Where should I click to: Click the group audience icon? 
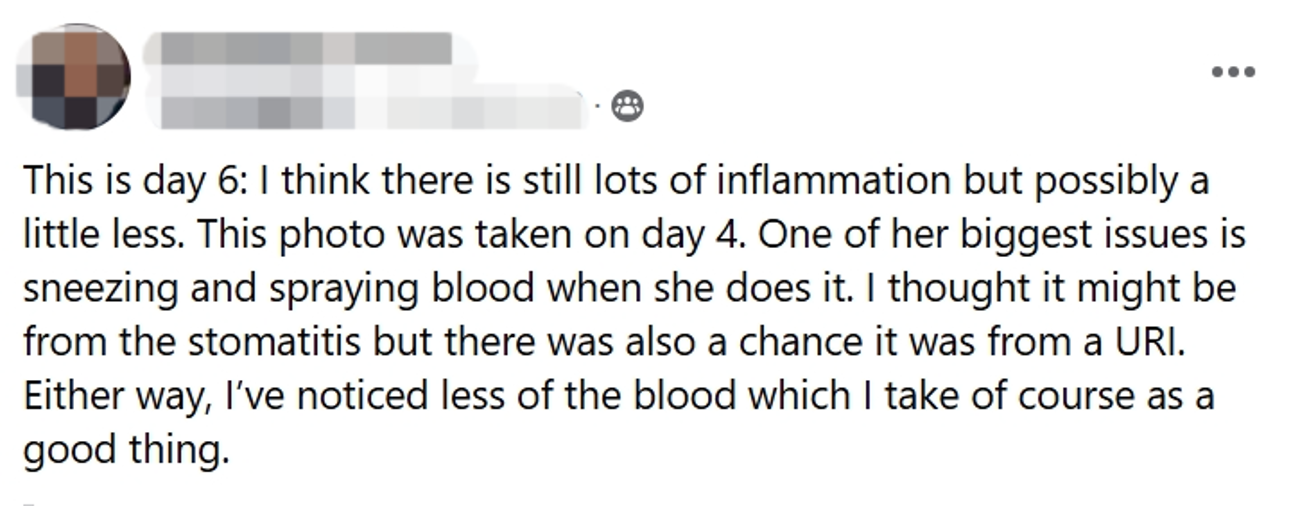(x=626, y=104)
